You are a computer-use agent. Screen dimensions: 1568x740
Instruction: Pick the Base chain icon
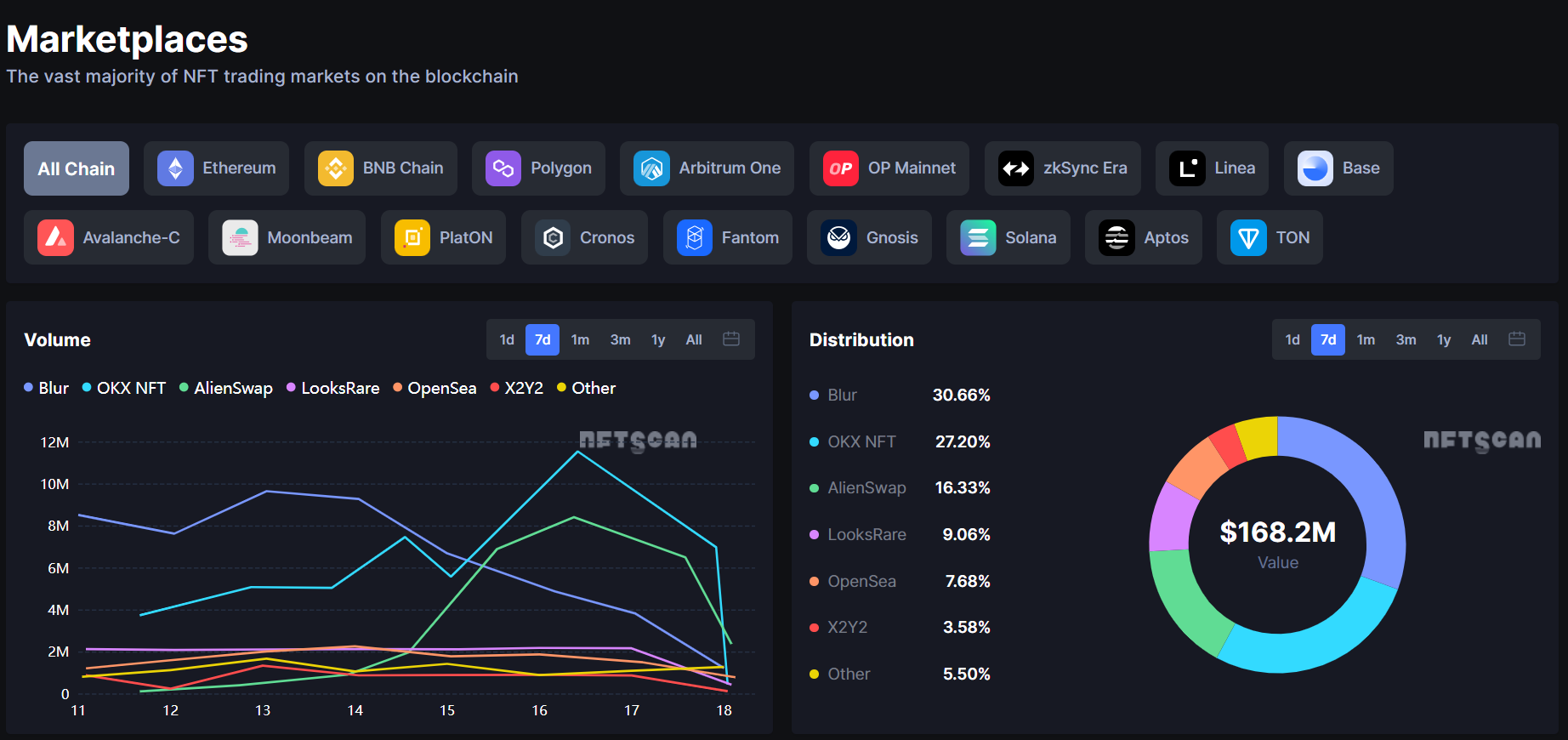[x=1315, y=168]
